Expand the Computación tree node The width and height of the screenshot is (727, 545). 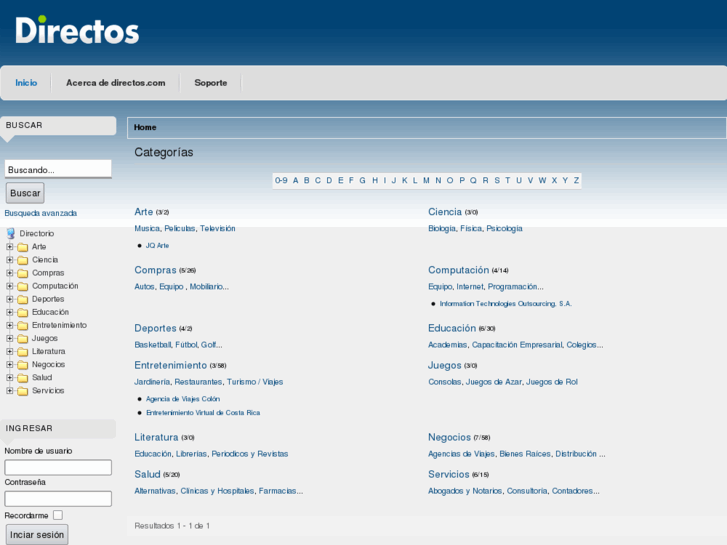click(10, 286)
